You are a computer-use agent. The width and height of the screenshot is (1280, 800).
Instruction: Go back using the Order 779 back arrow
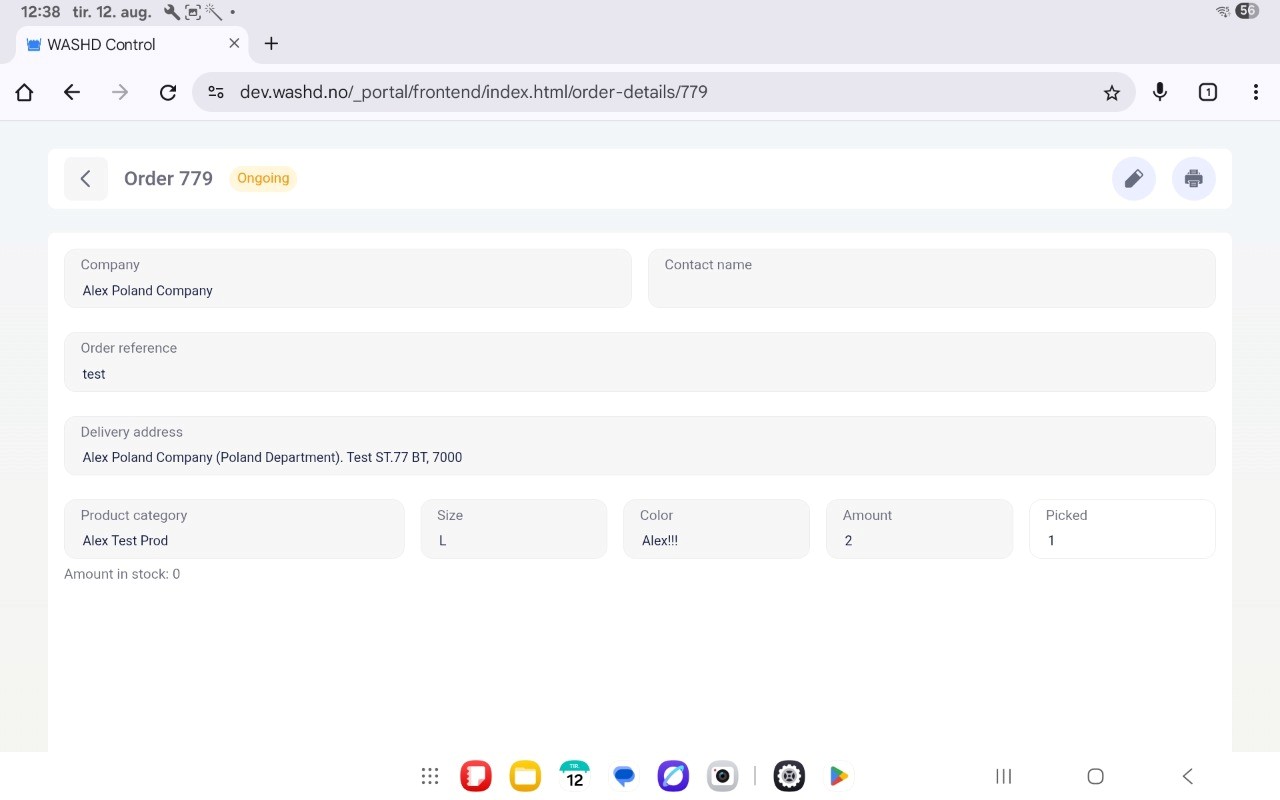click(x=86, y=179)
